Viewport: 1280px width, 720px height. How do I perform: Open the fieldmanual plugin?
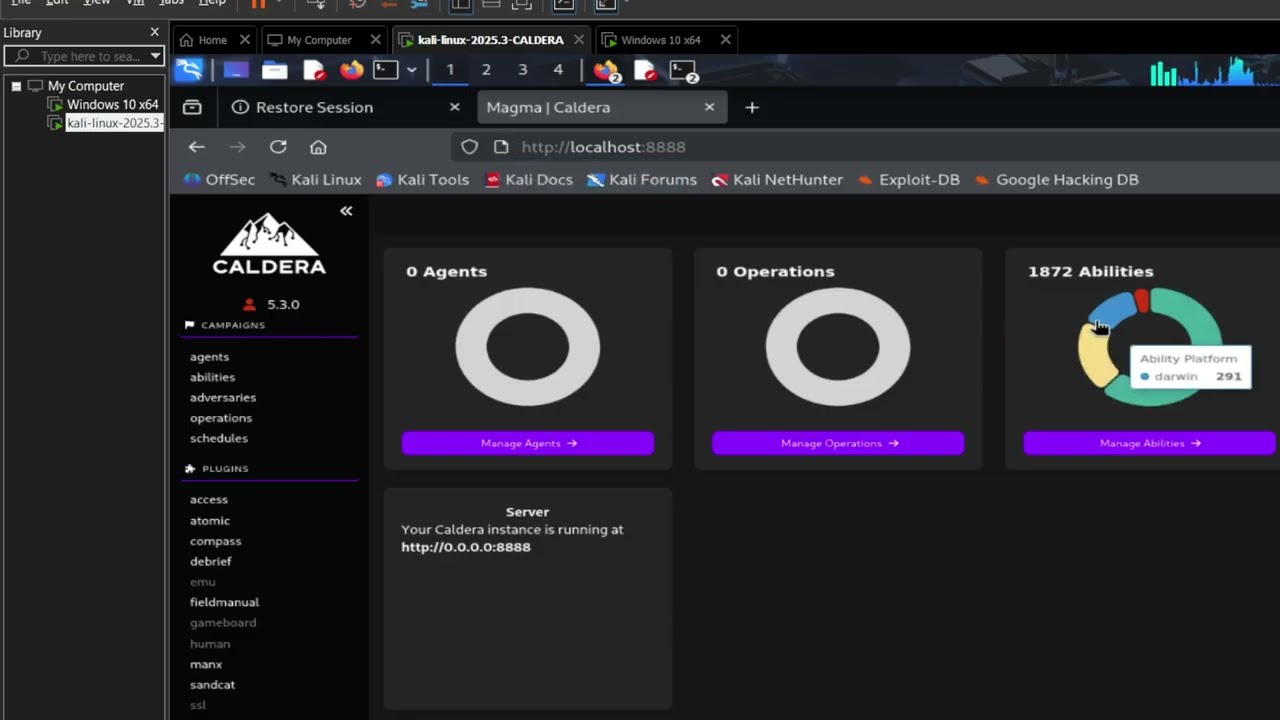tap(224, 603)
